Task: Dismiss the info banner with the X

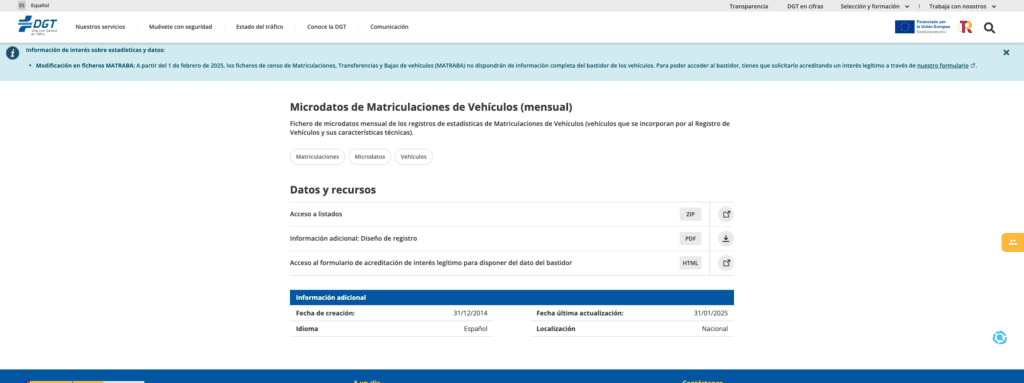Action: pyautogui.click(x=1006, y=52)
